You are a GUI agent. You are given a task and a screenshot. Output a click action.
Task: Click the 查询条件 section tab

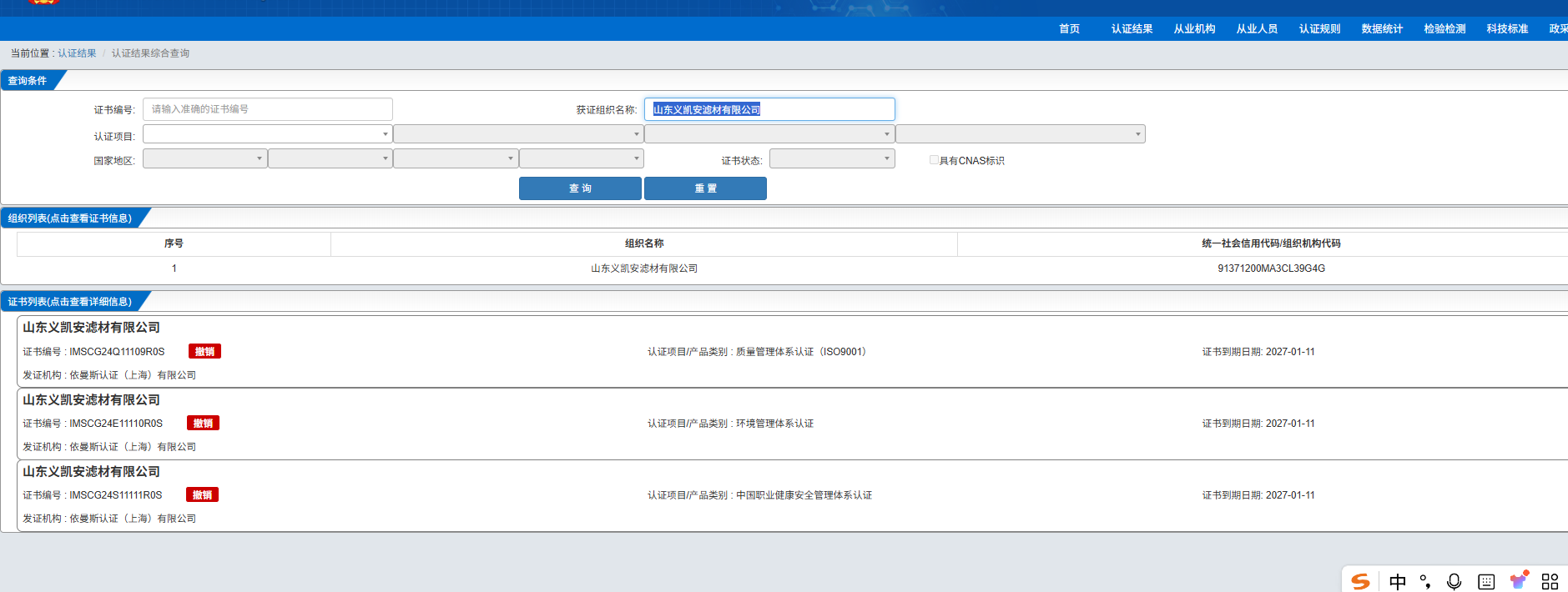(x=28, y=81)
